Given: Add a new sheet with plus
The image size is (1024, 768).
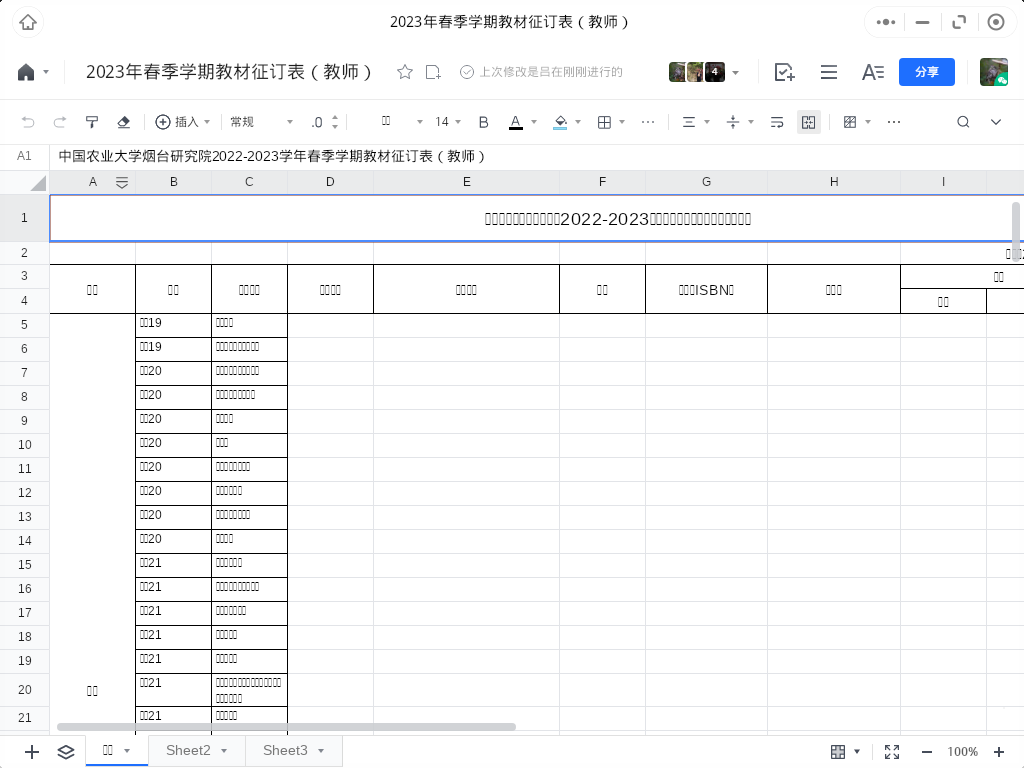Looking at the screenshot, I should click(x=31, y=752).
